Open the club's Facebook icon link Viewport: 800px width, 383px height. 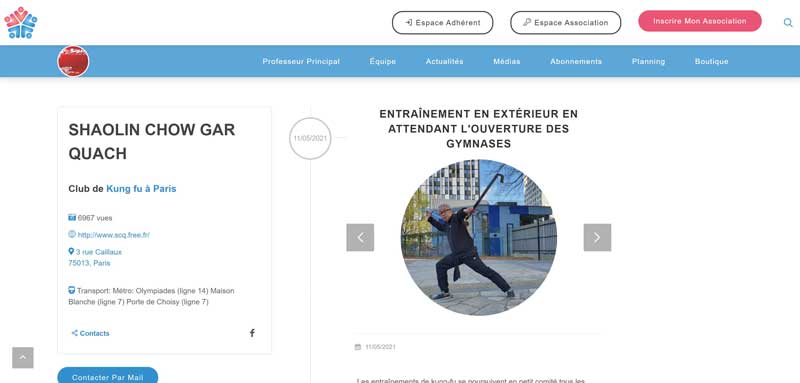click(252, 333)
